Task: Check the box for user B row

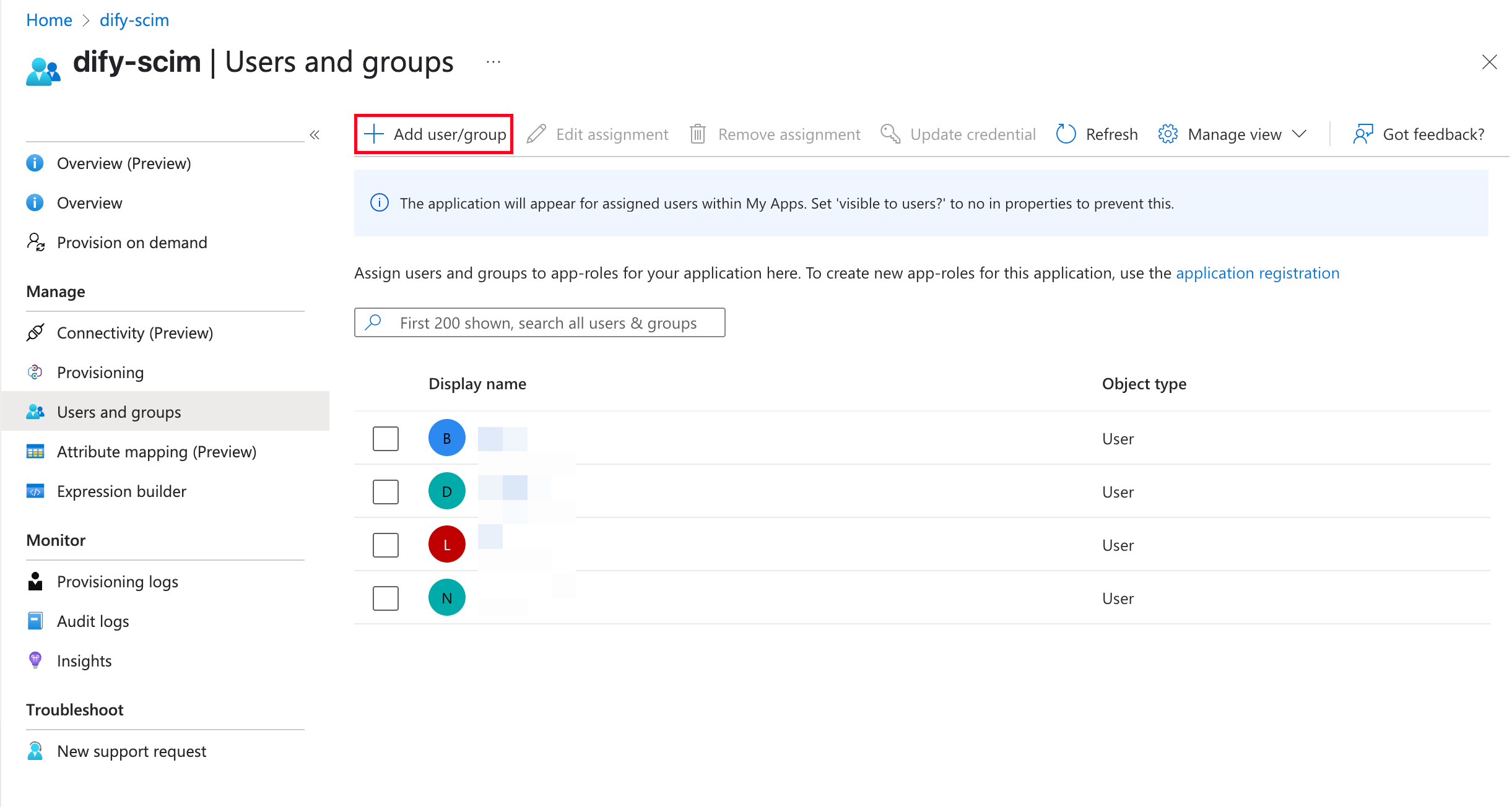Action: point(386,439)
